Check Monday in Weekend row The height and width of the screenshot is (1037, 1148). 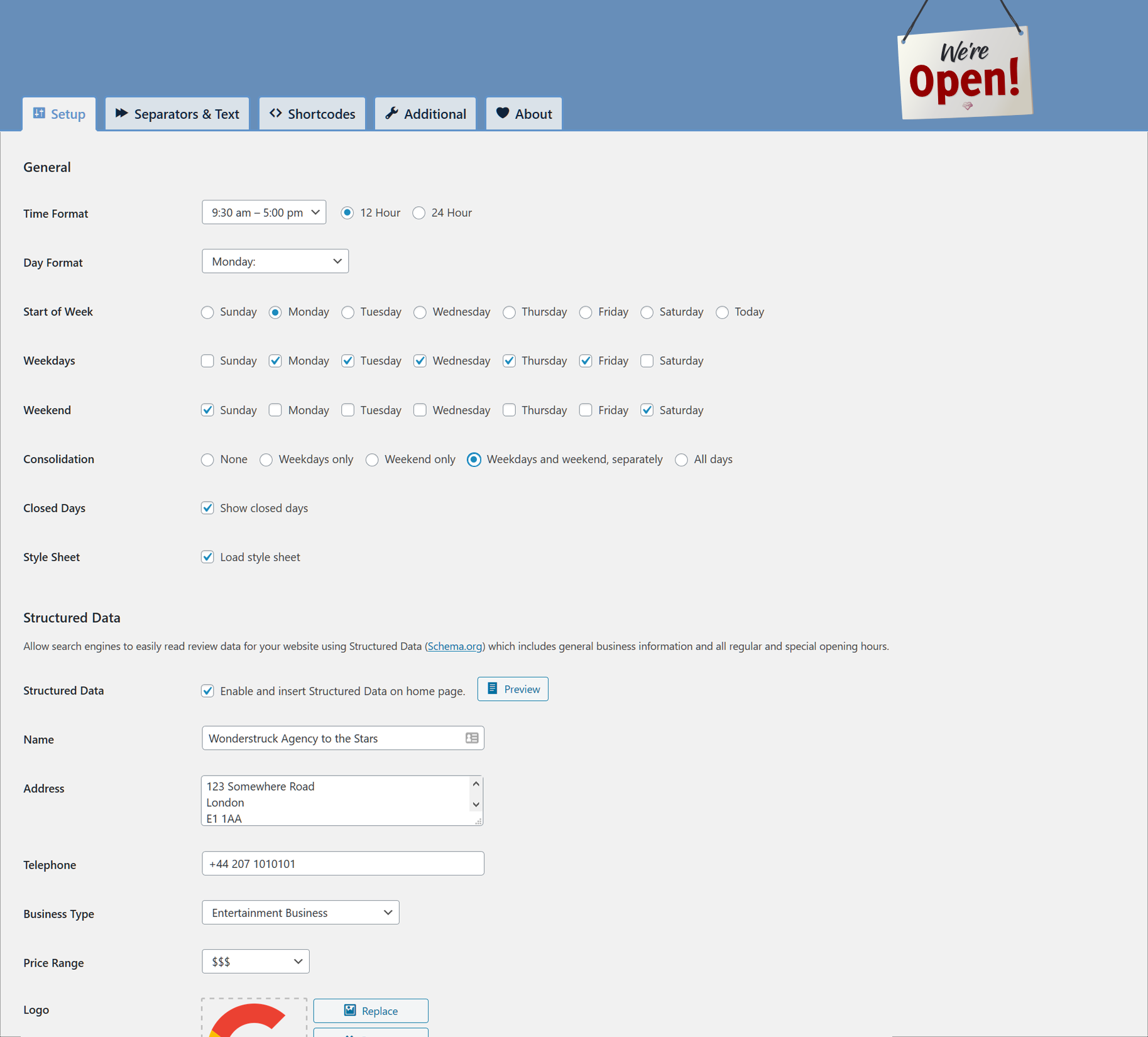pyautogui.click(x=275, y=410)
